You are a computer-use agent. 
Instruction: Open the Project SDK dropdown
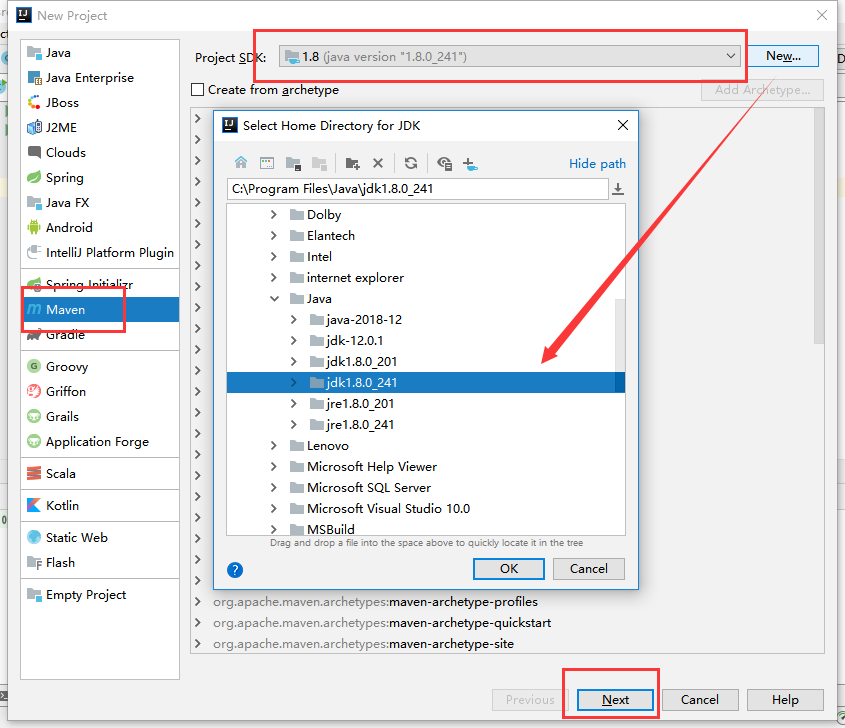click(x=509, y=56)
